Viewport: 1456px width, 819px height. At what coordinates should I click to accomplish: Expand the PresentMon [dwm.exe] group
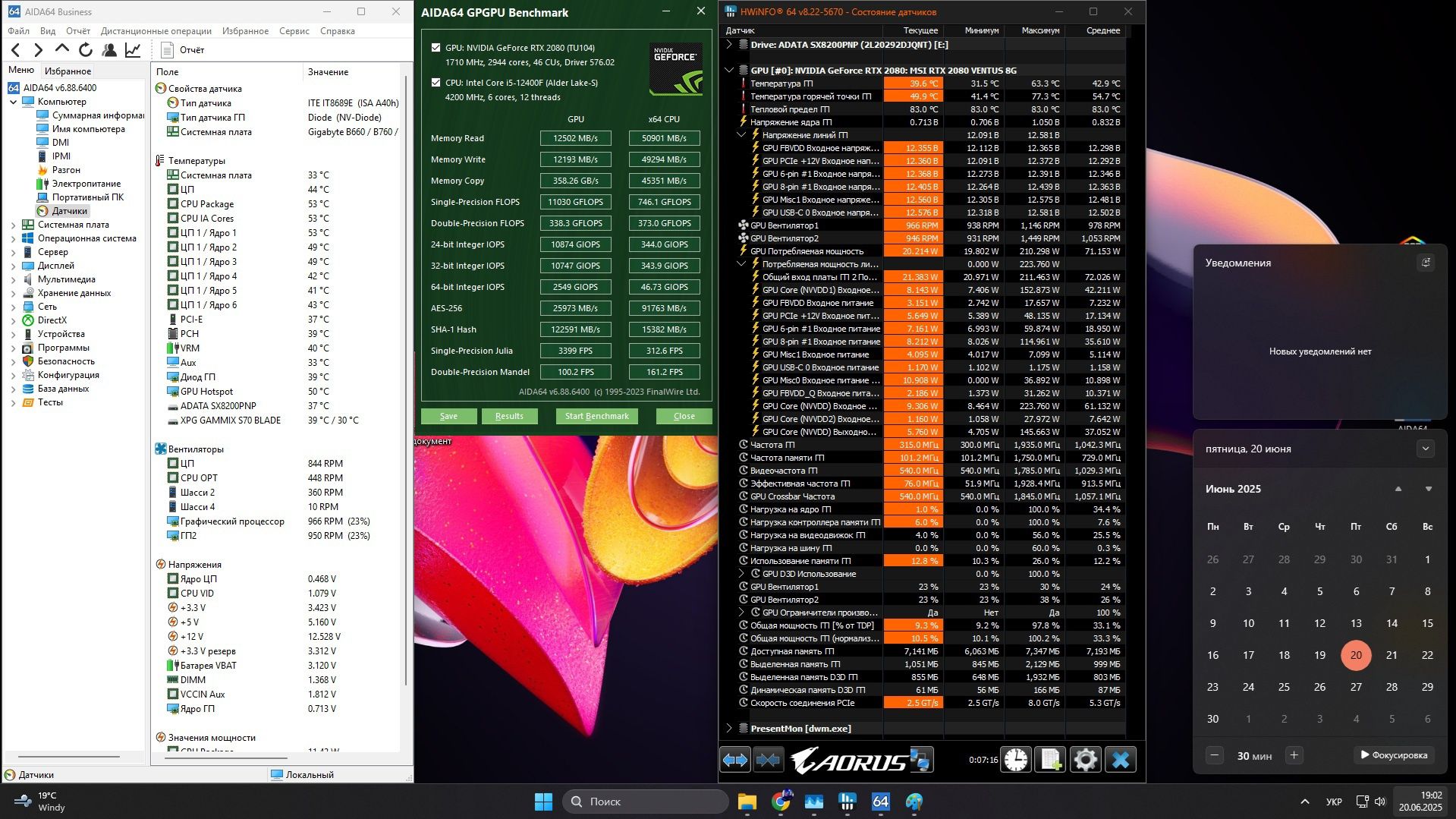(729, 729)
